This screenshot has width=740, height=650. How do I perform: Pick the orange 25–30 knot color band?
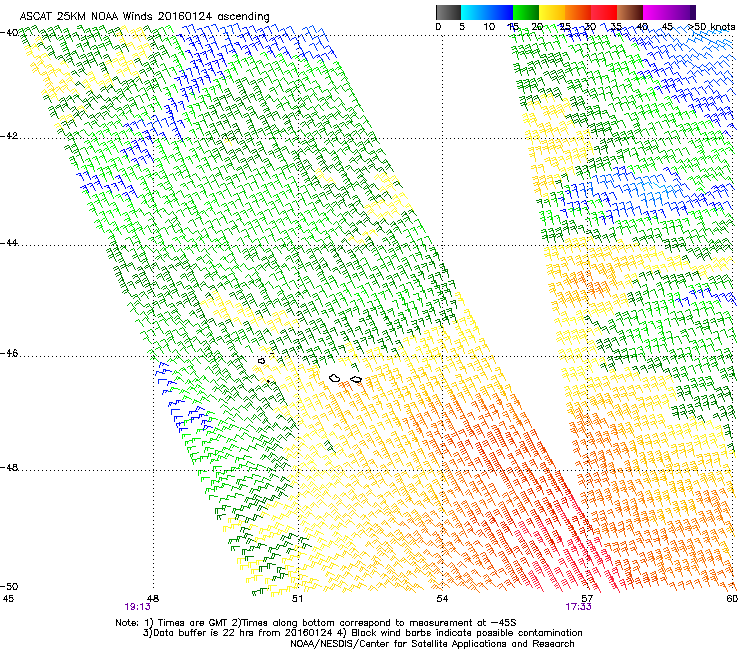tap(578, 12)
